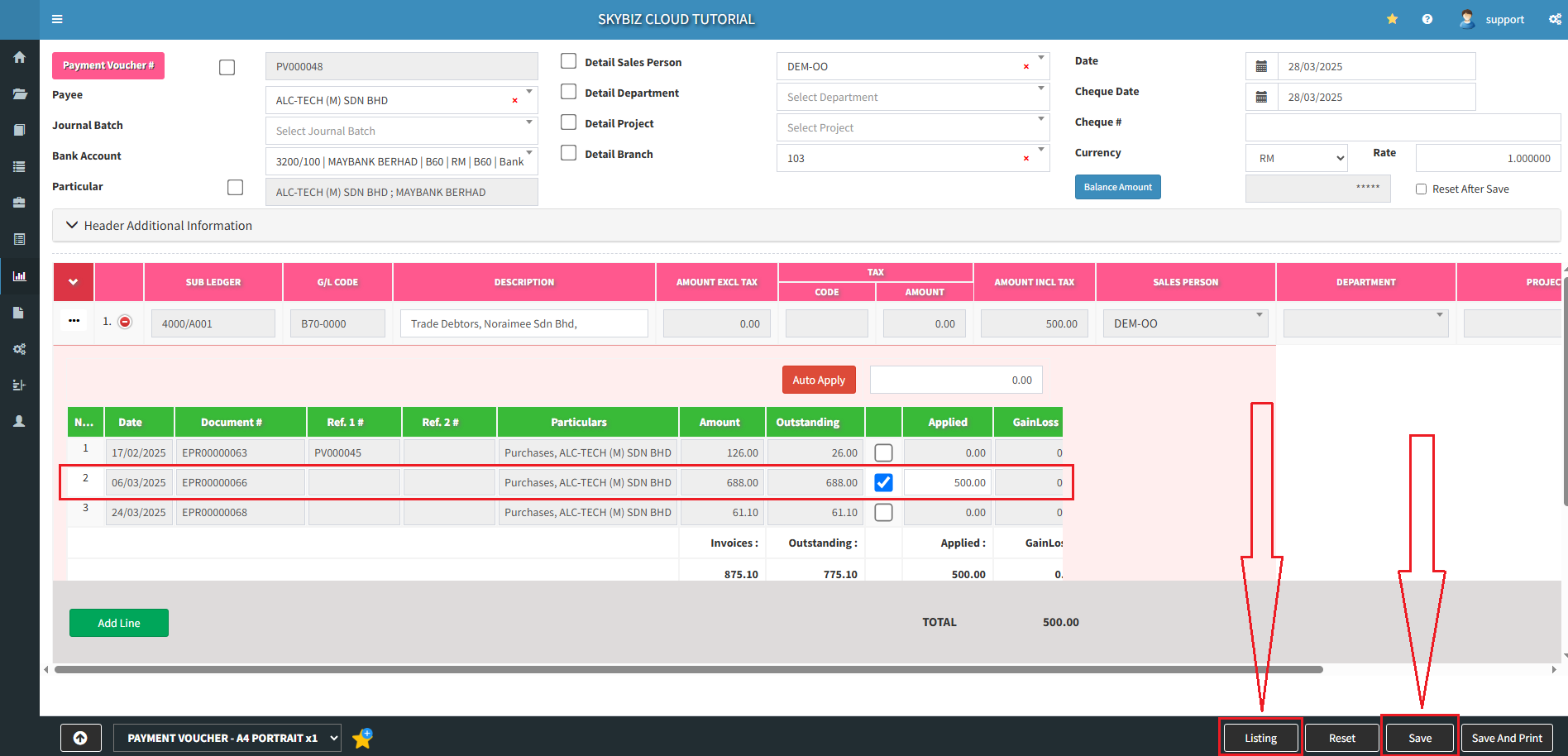The height and width of the screenshot is (756, 1568).
Task: Click the horizontal scrollbar under the grid
Action: [688, 669]
